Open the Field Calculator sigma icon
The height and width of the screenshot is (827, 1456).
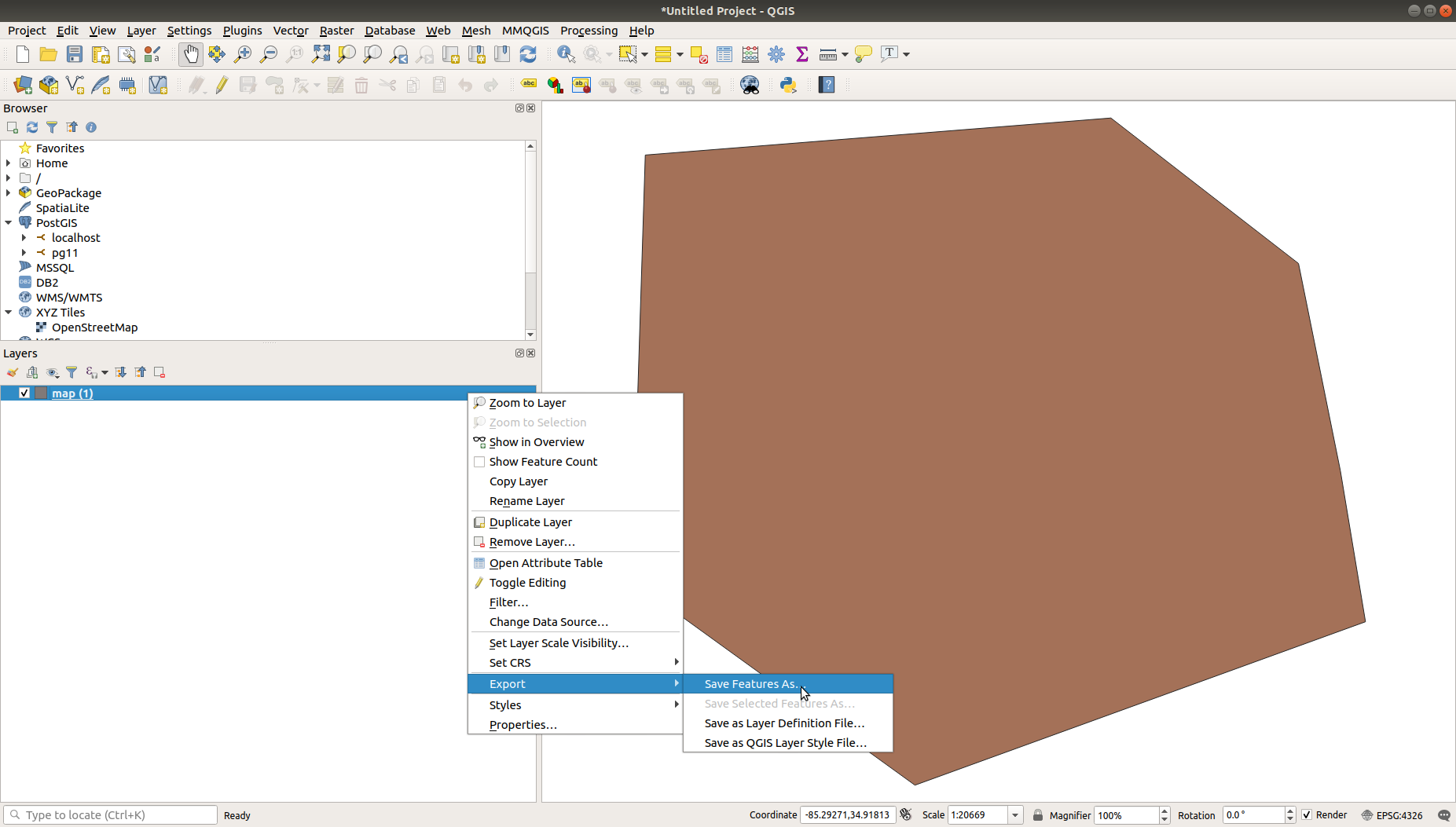pyautogui.click(x=801, y=54)
